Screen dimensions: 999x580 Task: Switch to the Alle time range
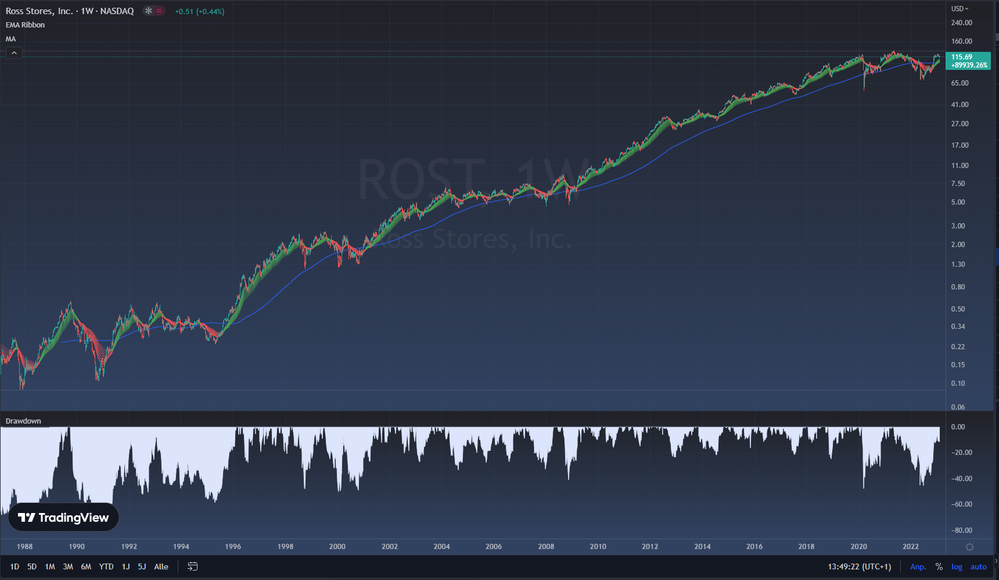(x=161, y=566)
